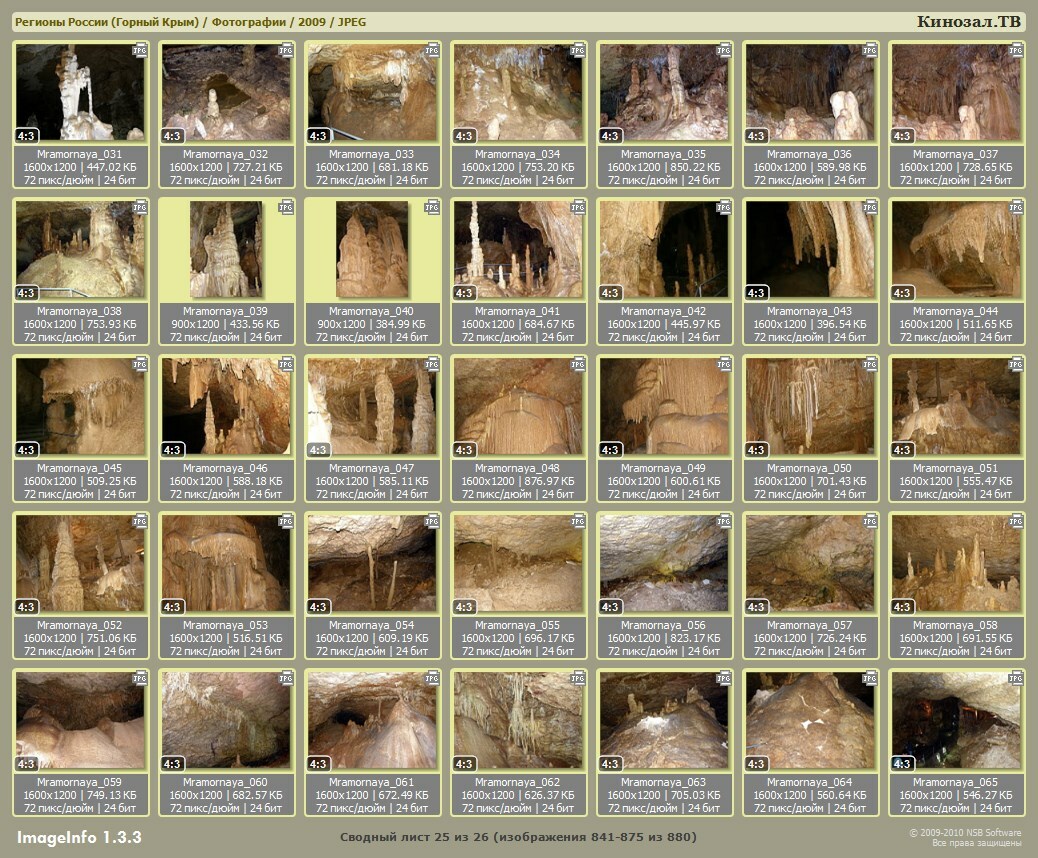Screen dimensions: 1038x858
Task: Click the JPG icon on Mramornaya_051 tile
Action: (x=1016, y=364)
